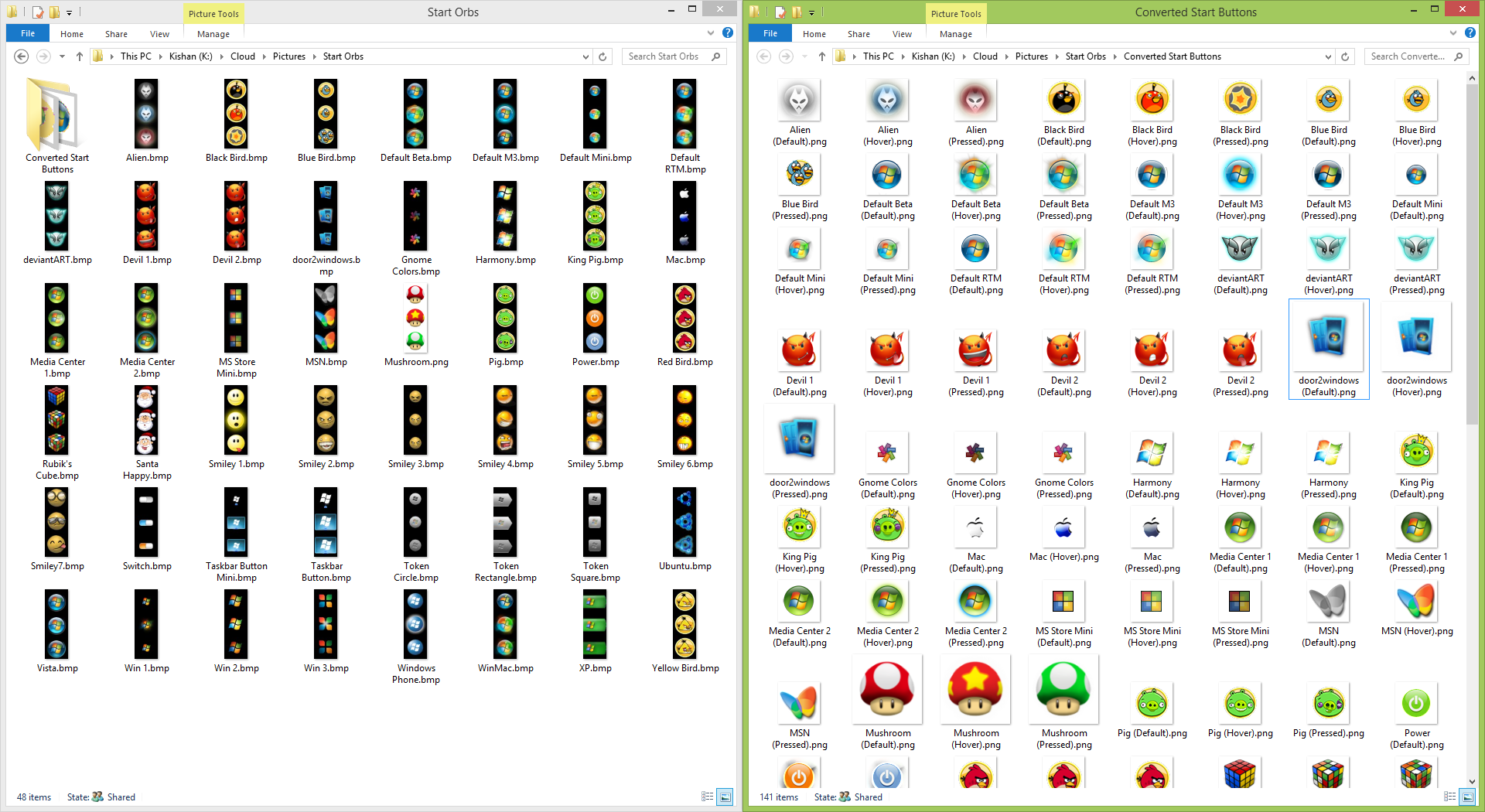
Task: Select Rubik's Cube.bmp file
Action: click(57, 432)
